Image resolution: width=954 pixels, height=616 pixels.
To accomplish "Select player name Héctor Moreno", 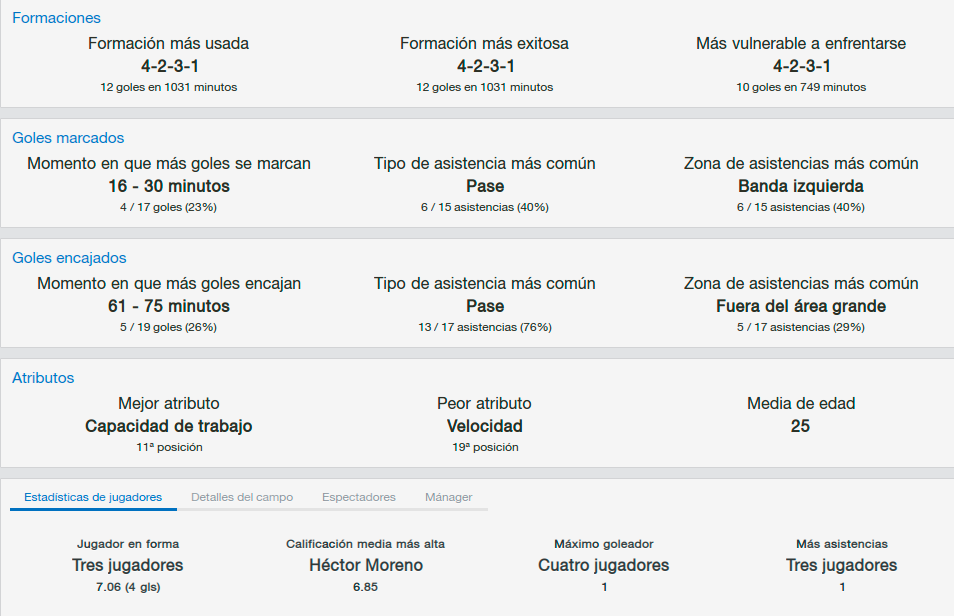I will click(366, 565).
